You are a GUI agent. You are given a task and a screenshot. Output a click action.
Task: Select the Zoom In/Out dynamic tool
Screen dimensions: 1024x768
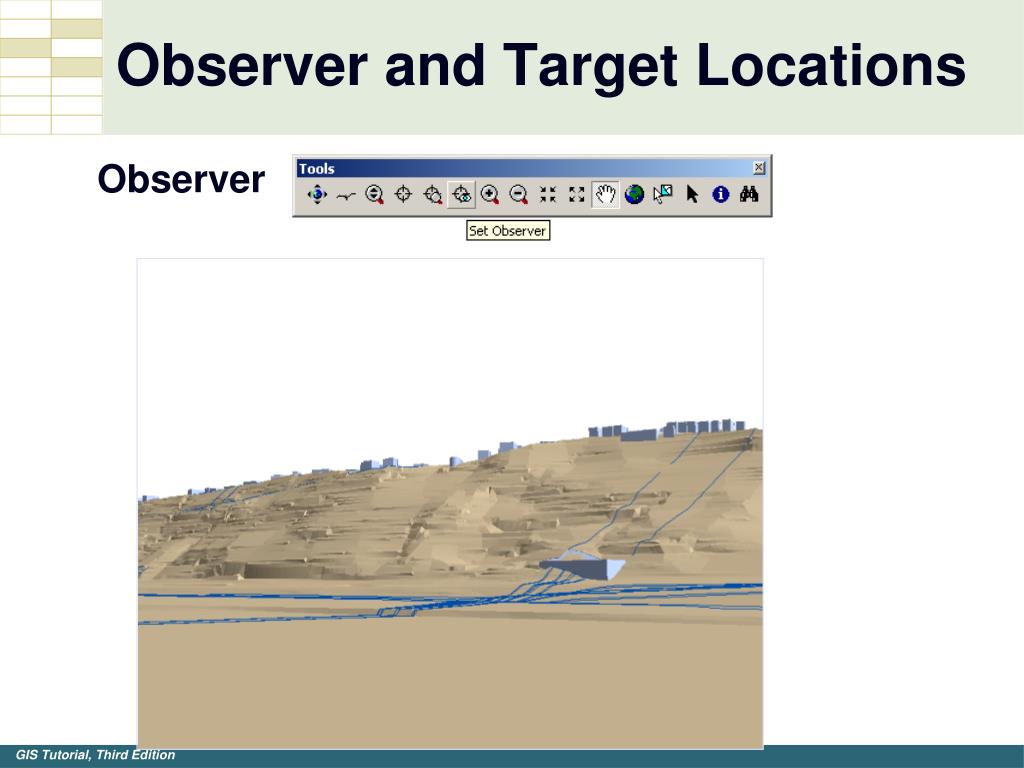point(374,194)
